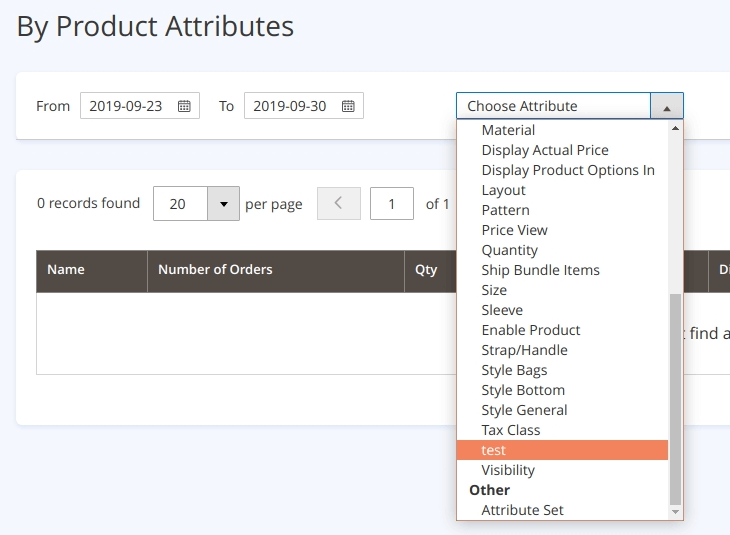730x535 pixels.
Task: Sort by the Name column header
Action: (x=66, y=269)
